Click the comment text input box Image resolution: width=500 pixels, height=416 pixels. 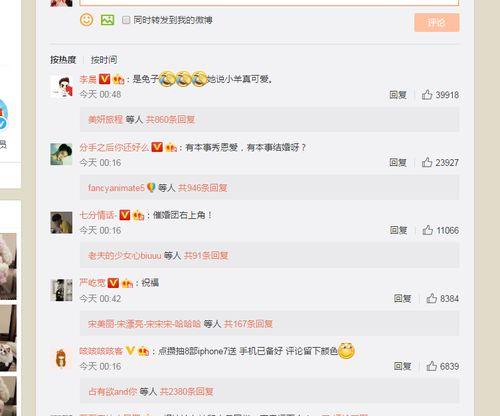coord(269,2)
